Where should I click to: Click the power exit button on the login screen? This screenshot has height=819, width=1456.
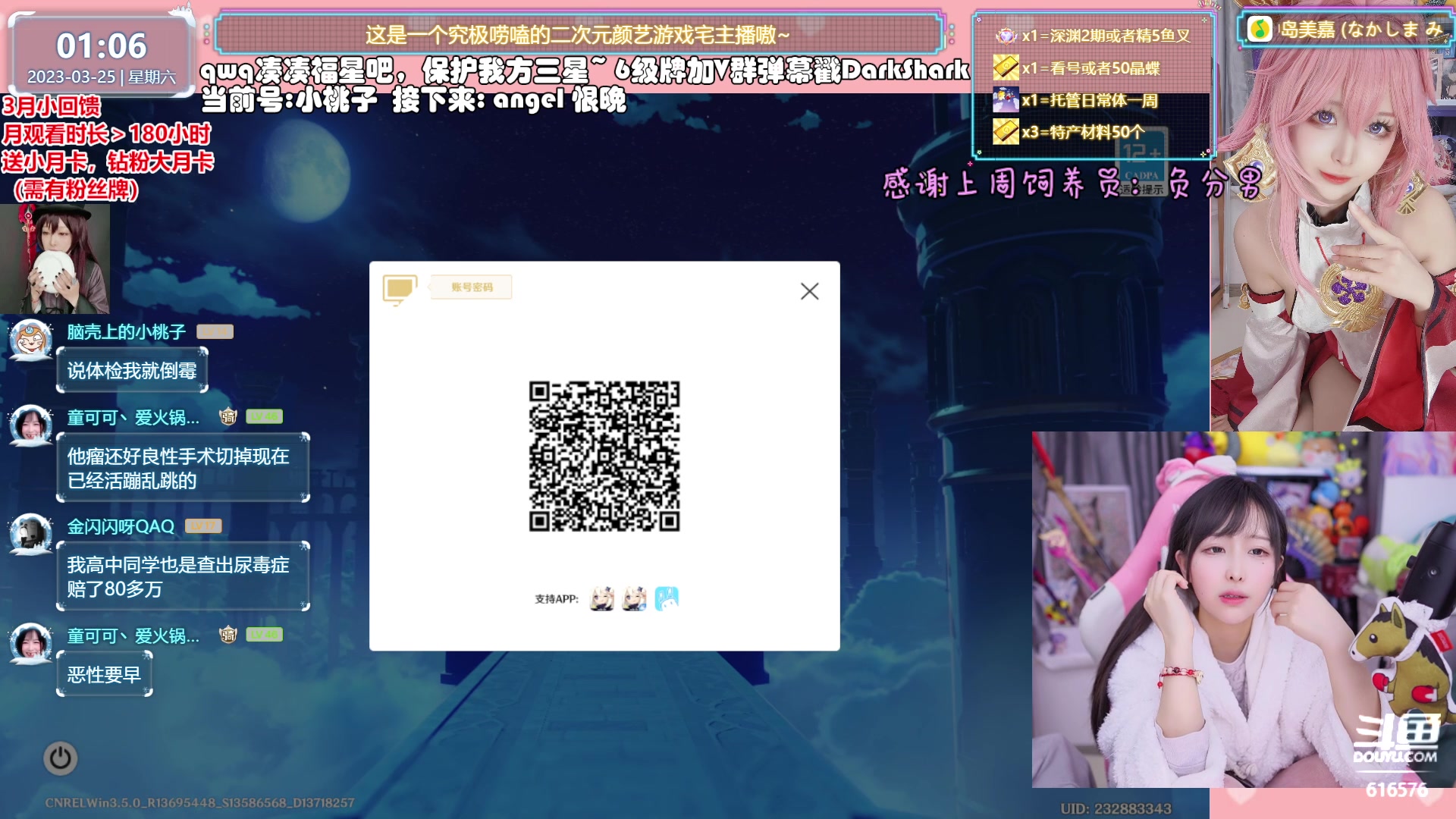pos(61,758)
